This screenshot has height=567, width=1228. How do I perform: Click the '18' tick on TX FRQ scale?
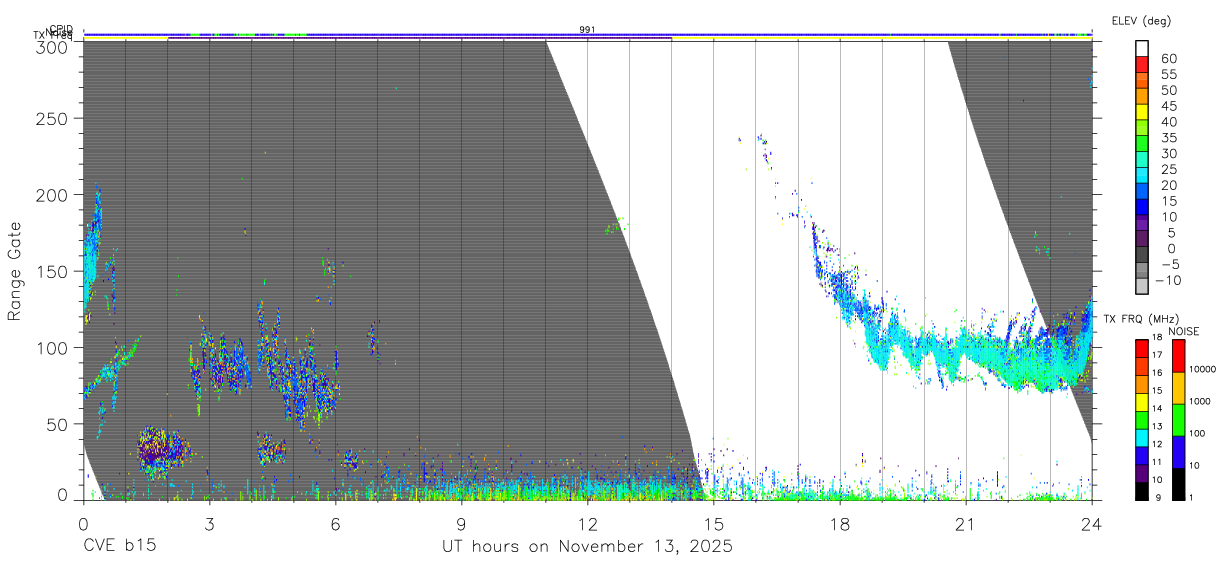pyautogui.click(x=1158, y=338)
